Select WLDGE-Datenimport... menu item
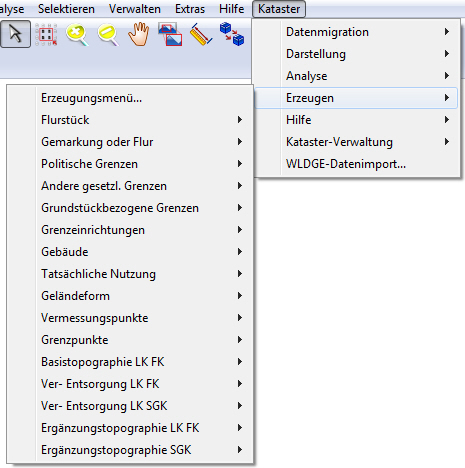465x468 pixels. coord(356,164)
